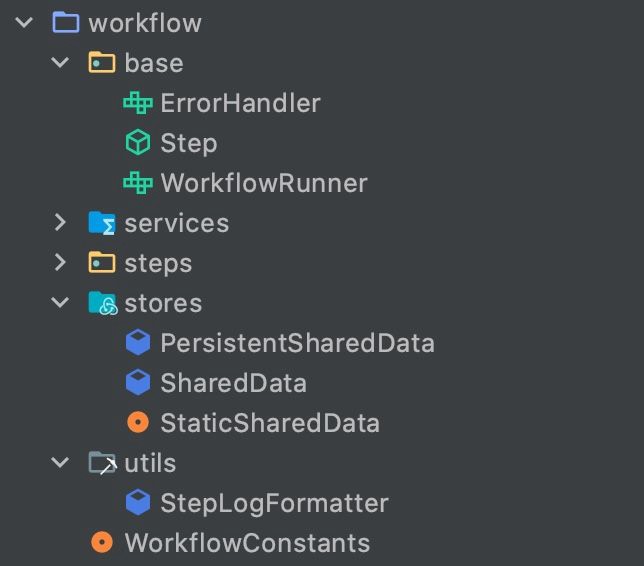The image size is (644, 566).
Task: Select the SharedData file
Action: click(233, 383)
